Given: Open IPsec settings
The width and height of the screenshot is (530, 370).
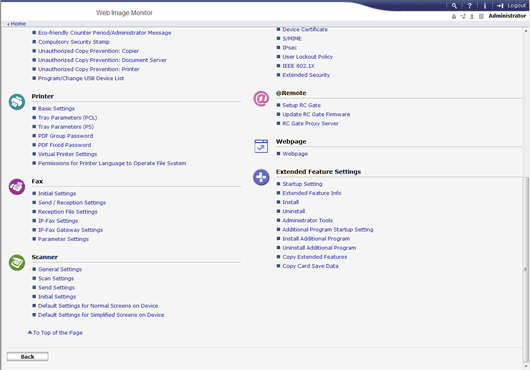Looking at the screenshot, I should 289,48.
